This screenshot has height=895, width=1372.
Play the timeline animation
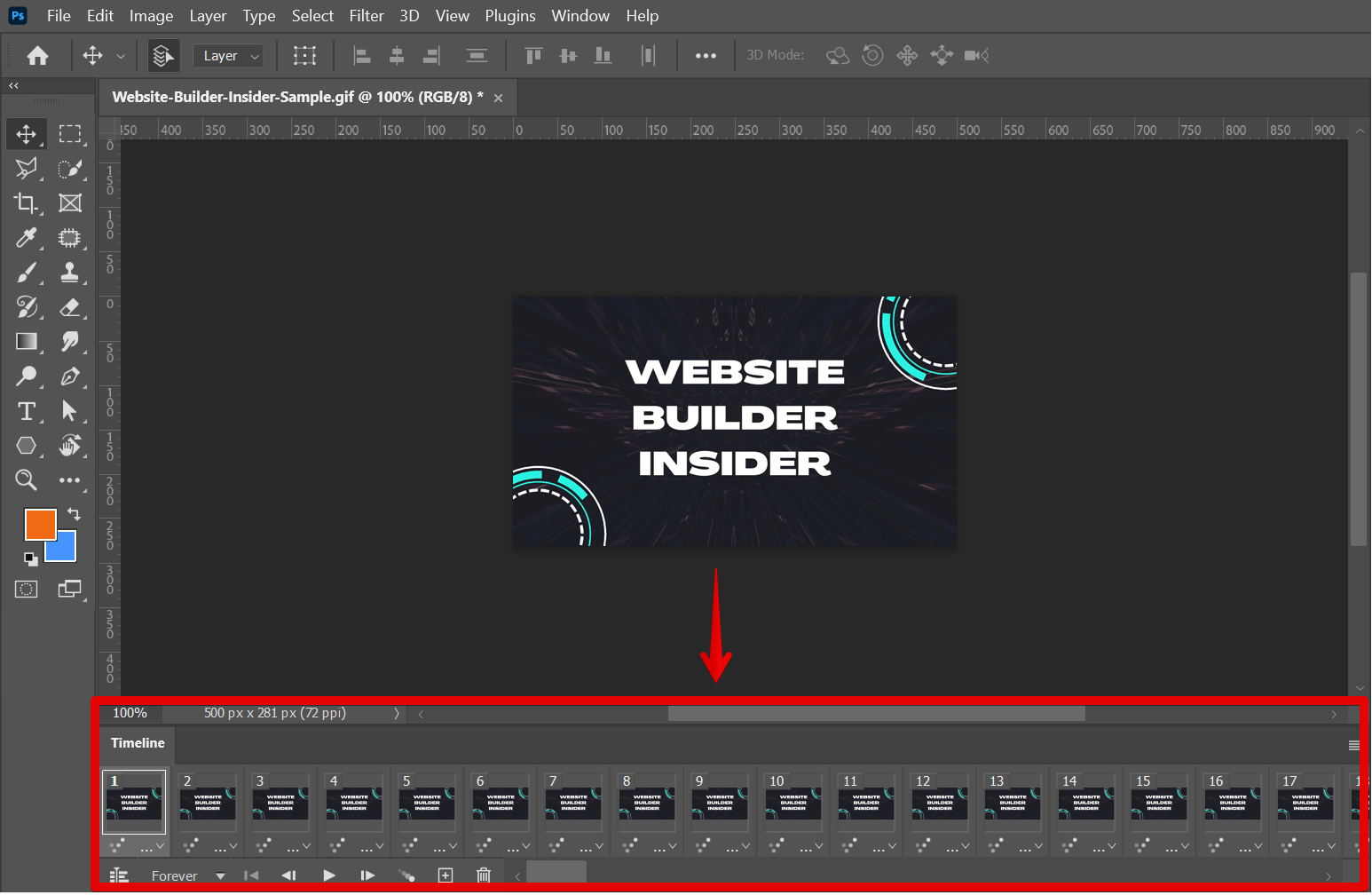tap(329, 875)
